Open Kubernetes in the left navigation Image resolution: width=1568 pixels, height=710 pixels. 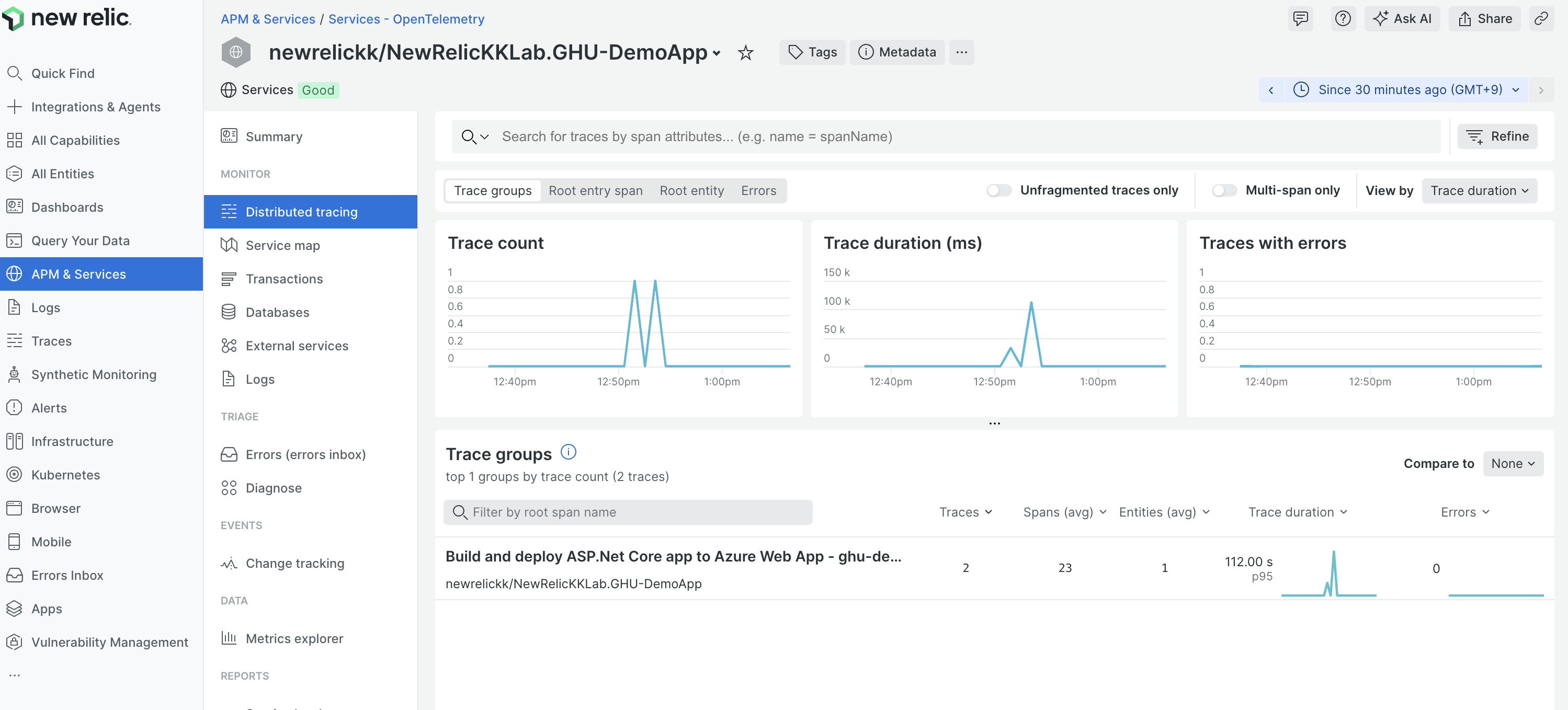(x=65, y=475)
